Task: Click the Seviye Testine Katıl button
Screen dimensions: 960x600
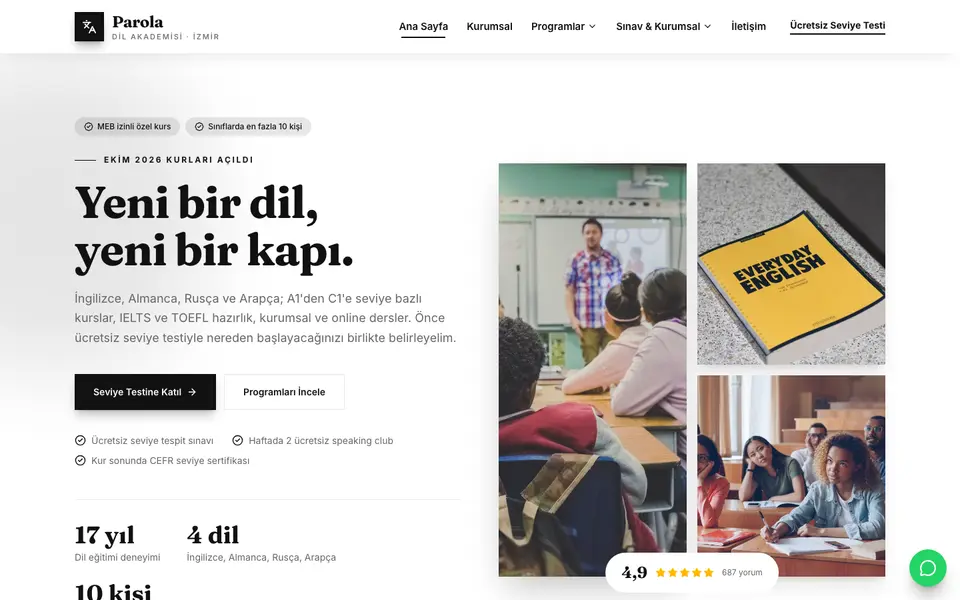Action: click(x=145, y=392)
